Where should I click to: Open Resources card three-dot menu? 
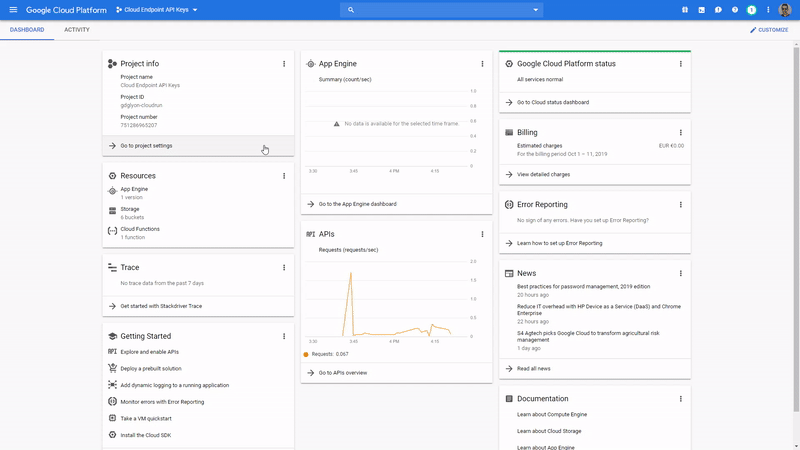coord(284,176)
